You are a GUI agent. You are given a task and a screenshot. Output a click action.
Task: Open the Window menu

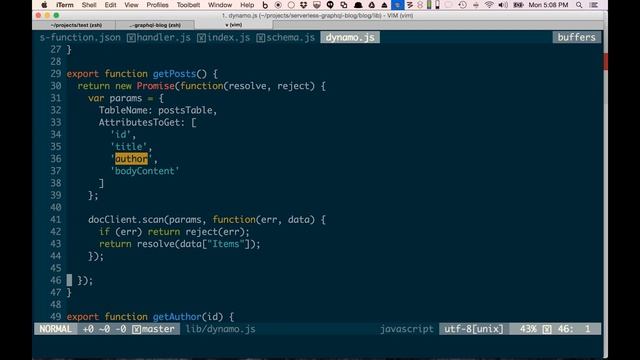[220, 5]
